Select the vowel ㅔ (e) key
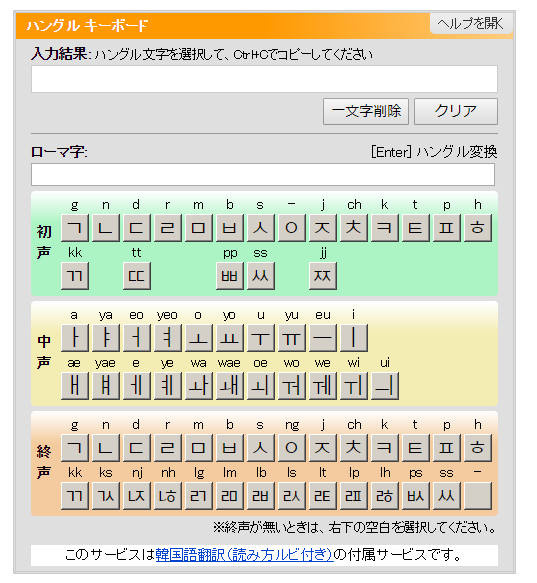This screenshot has width=537, height=583. click(137, 386)
